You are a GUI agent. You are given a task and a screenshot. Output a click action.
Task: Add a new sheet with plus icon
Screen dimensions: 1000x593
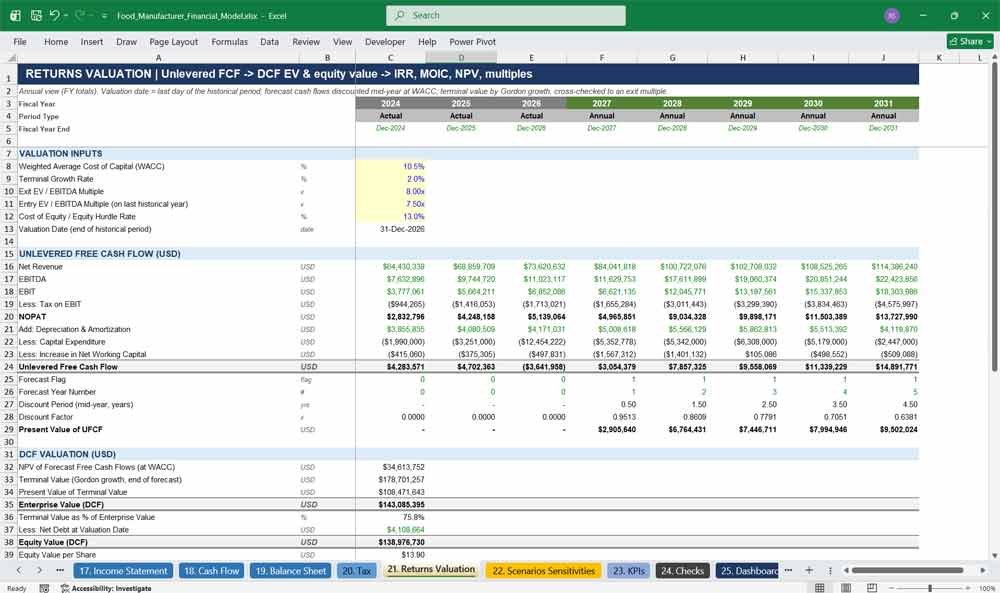click(x=809, y=570)
